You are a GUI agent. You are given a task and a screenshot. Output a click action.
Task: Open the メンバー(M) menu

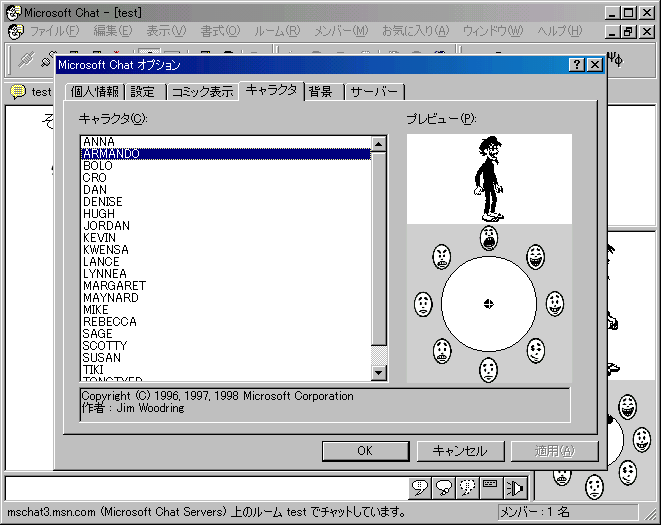pos(341,31)
